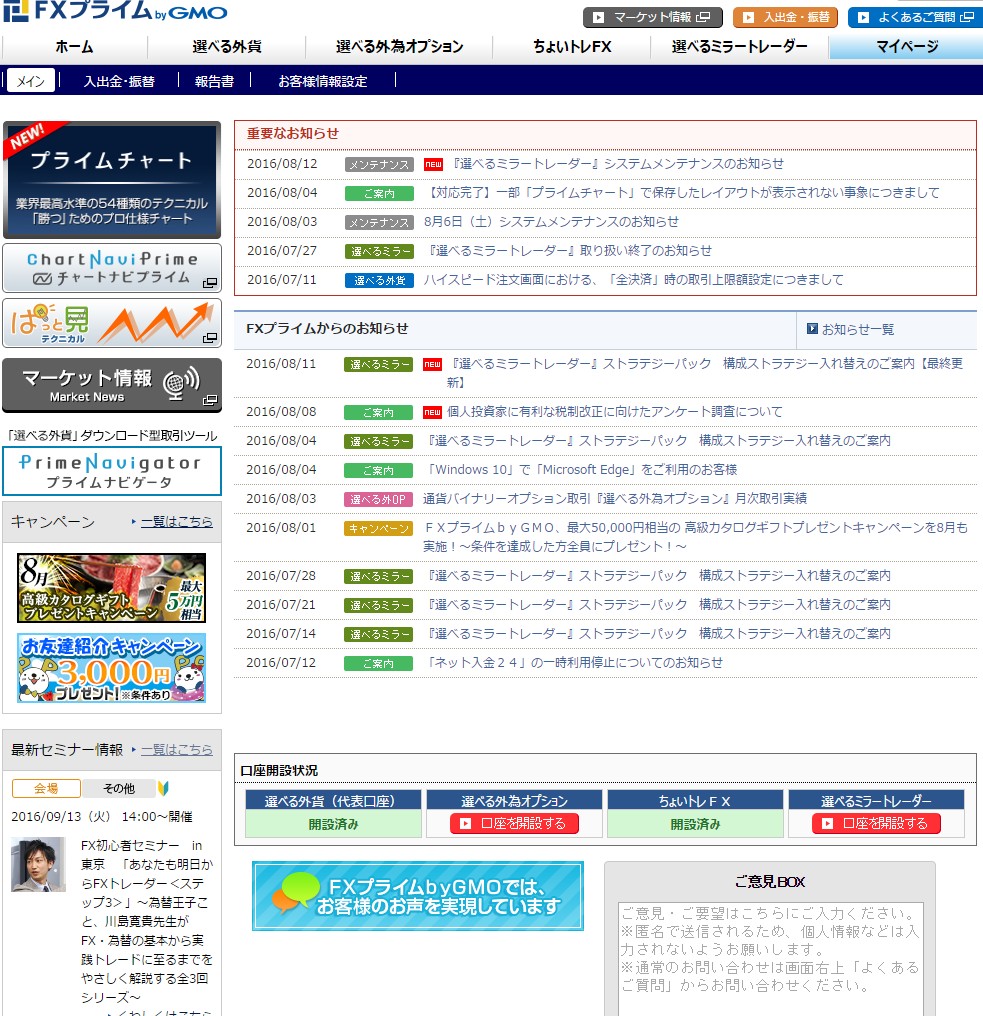Click the new badge on the アンケート調査 row
The image size is (983, 1016).
click(x=432, y=412)
